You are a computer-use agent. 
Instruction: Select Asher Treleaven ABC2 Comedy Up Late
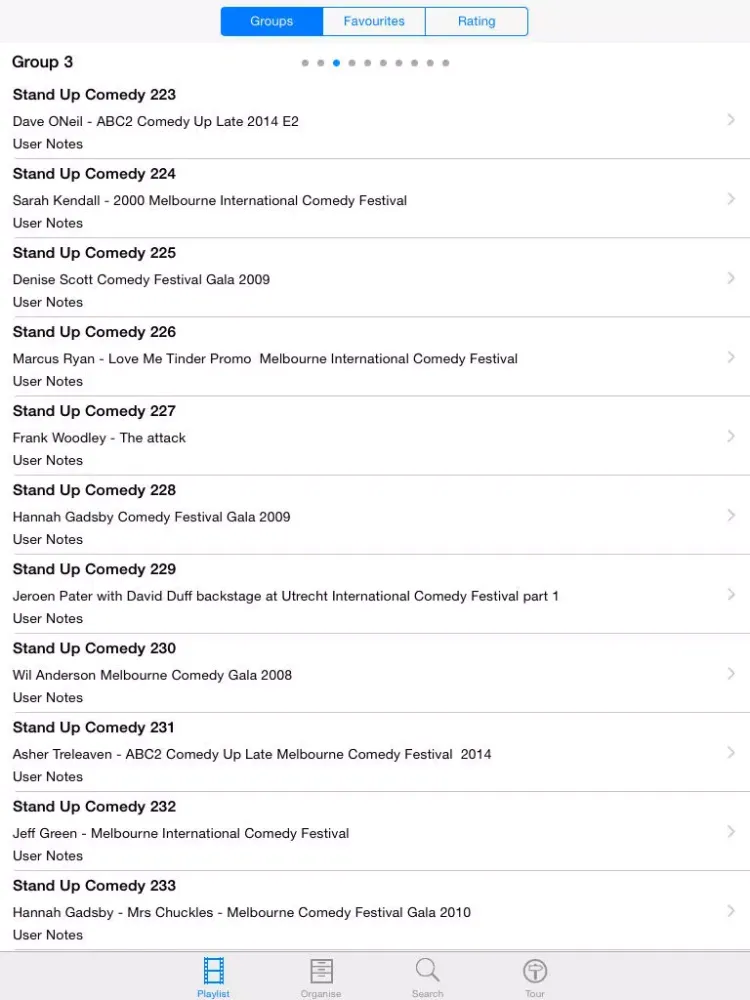tap(375, 752)
